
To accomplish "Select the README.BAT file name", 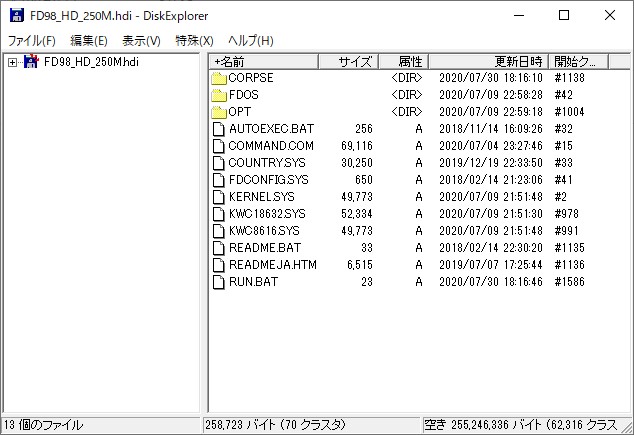I will [265, 247].
